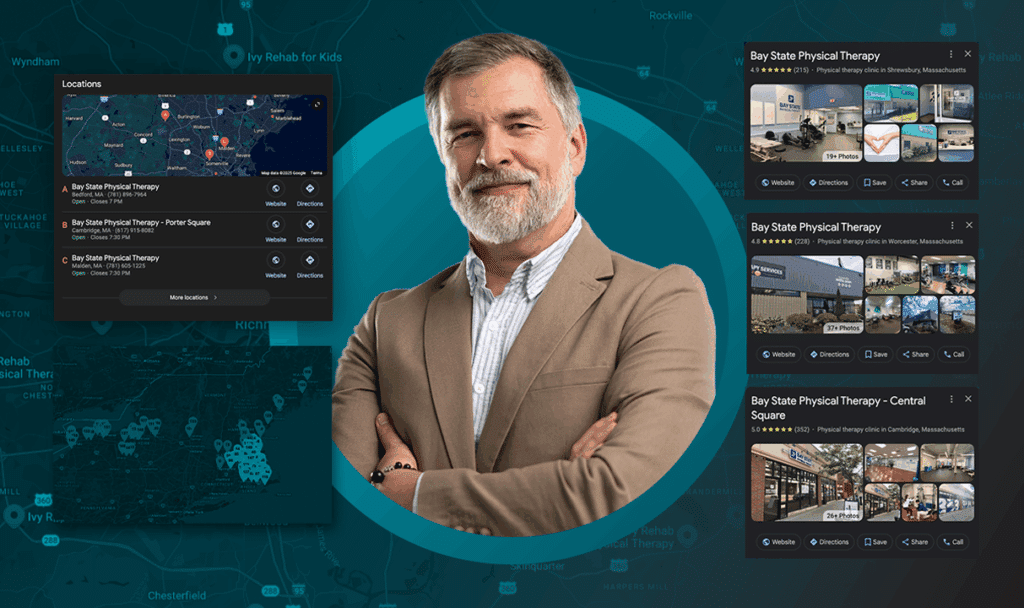The width and height of the screenshot is (1024, 608).
Task: Click the fullscreen expand icon on the Locations map
Action: click(x=318, y=103)
